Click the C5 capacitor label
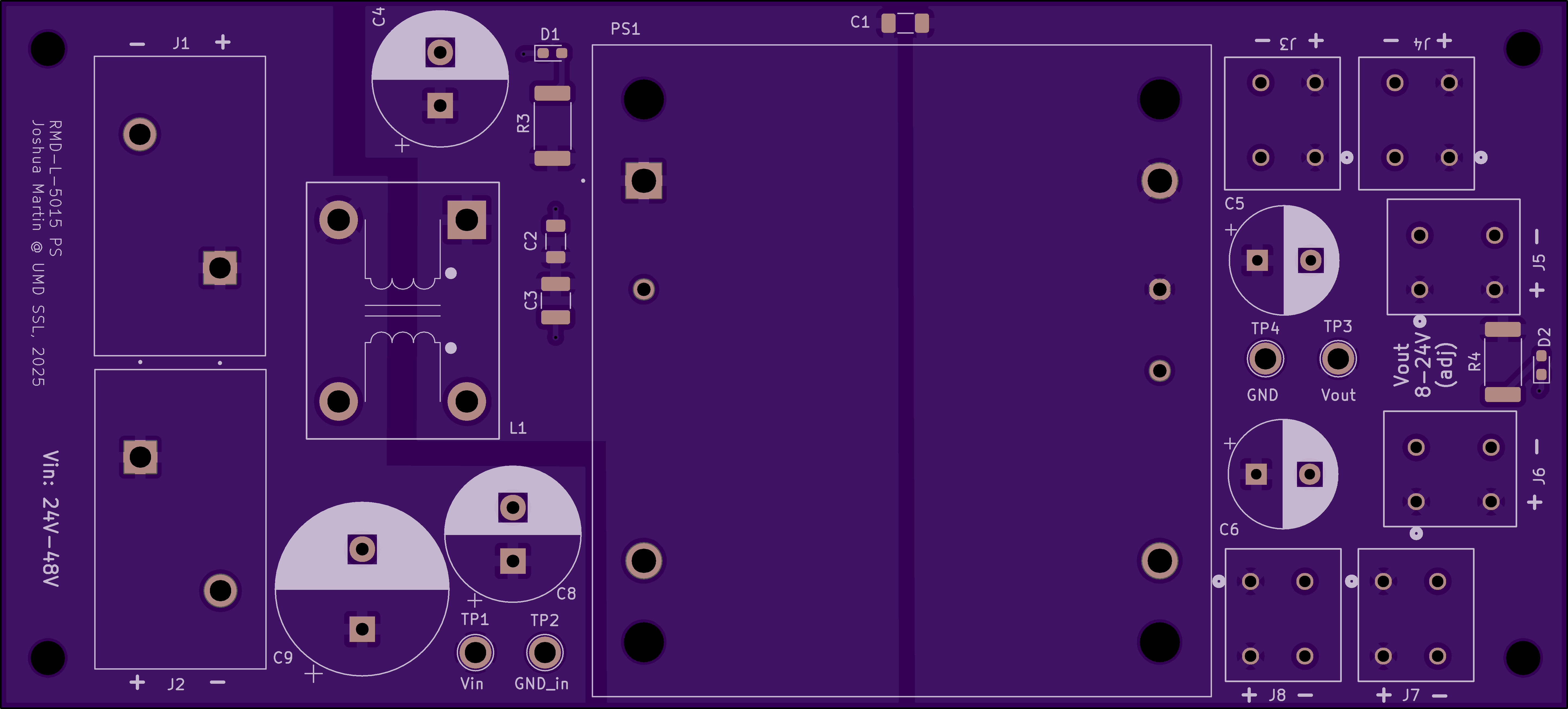This screenshot has width=1568, height=709. click(1235, 203)
